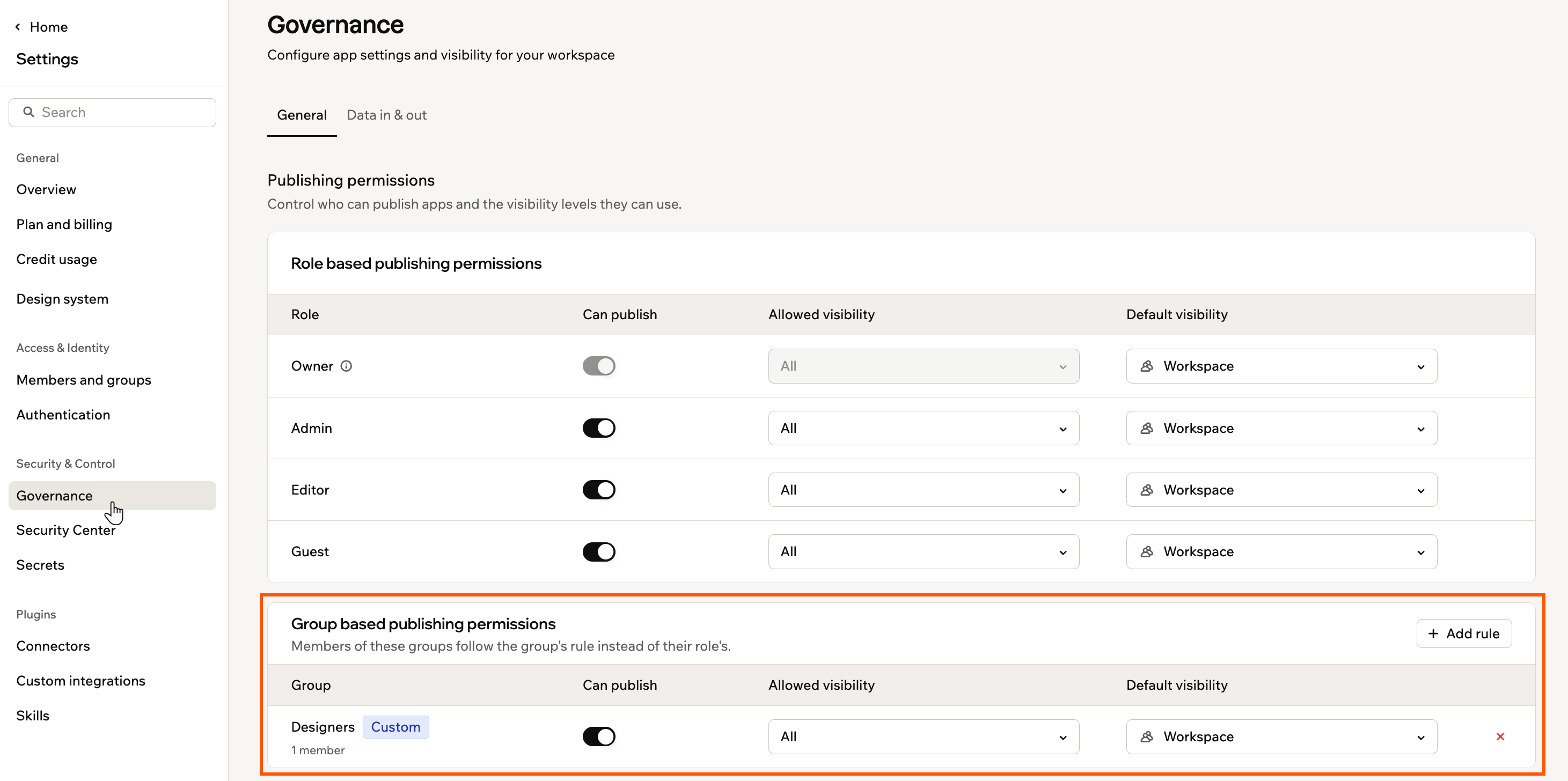Click the Custom badge on Designers
Viewport: 1568px width, 781px height.
tap(395, 727)
